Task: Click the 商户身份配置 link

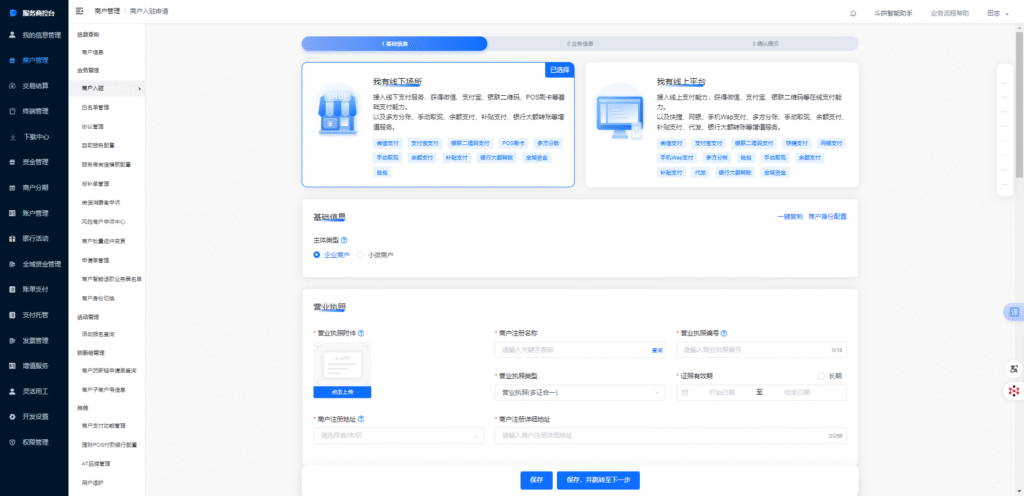Action: point(827,216)
